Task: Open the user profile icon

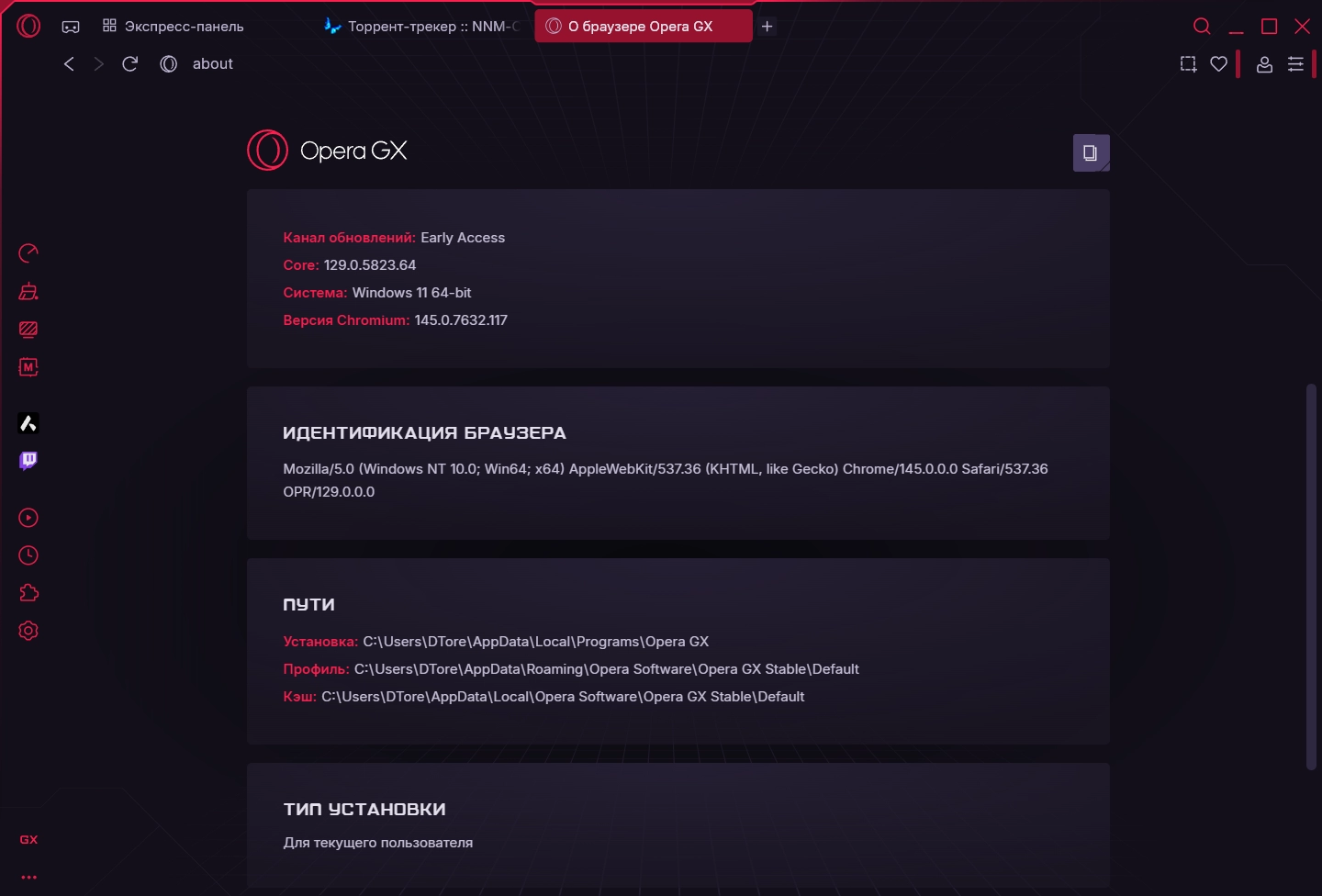Action: tap(1264, 63)
